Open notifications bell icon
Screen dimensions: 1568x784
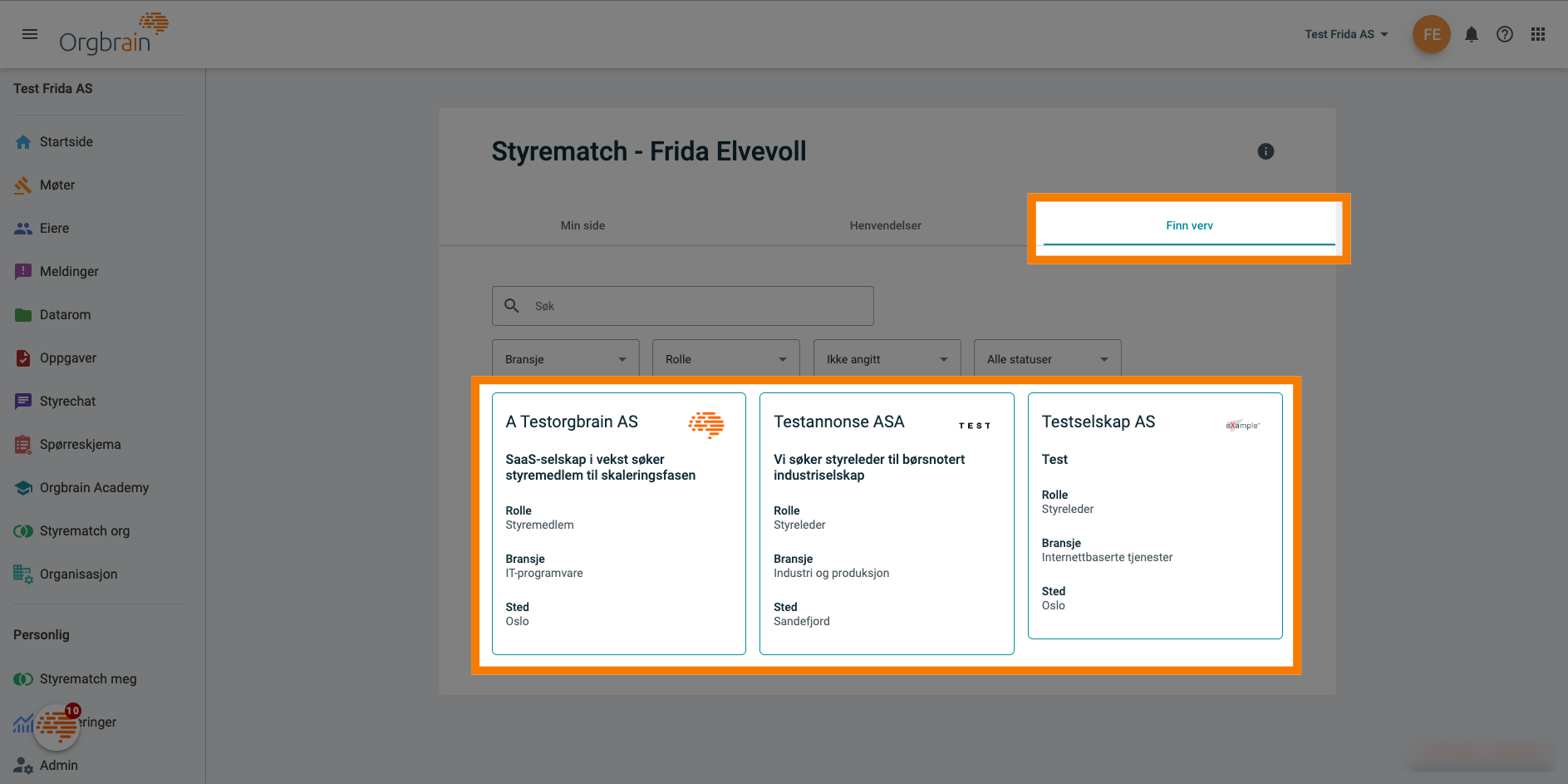point(1472,34)
